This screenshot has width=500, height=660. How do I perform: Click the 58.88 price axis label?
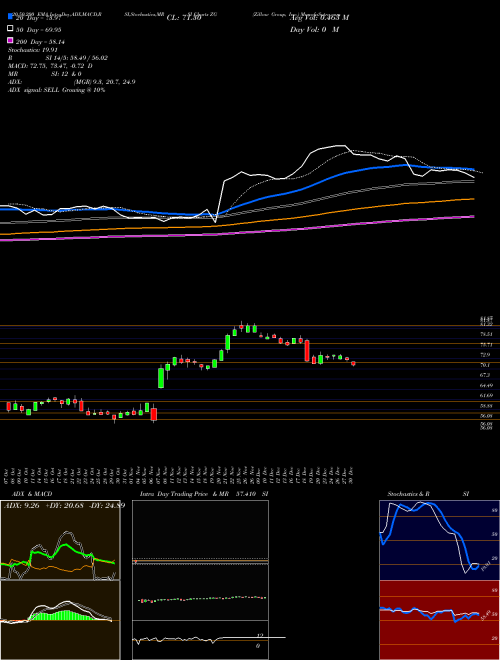coord(487,406)
